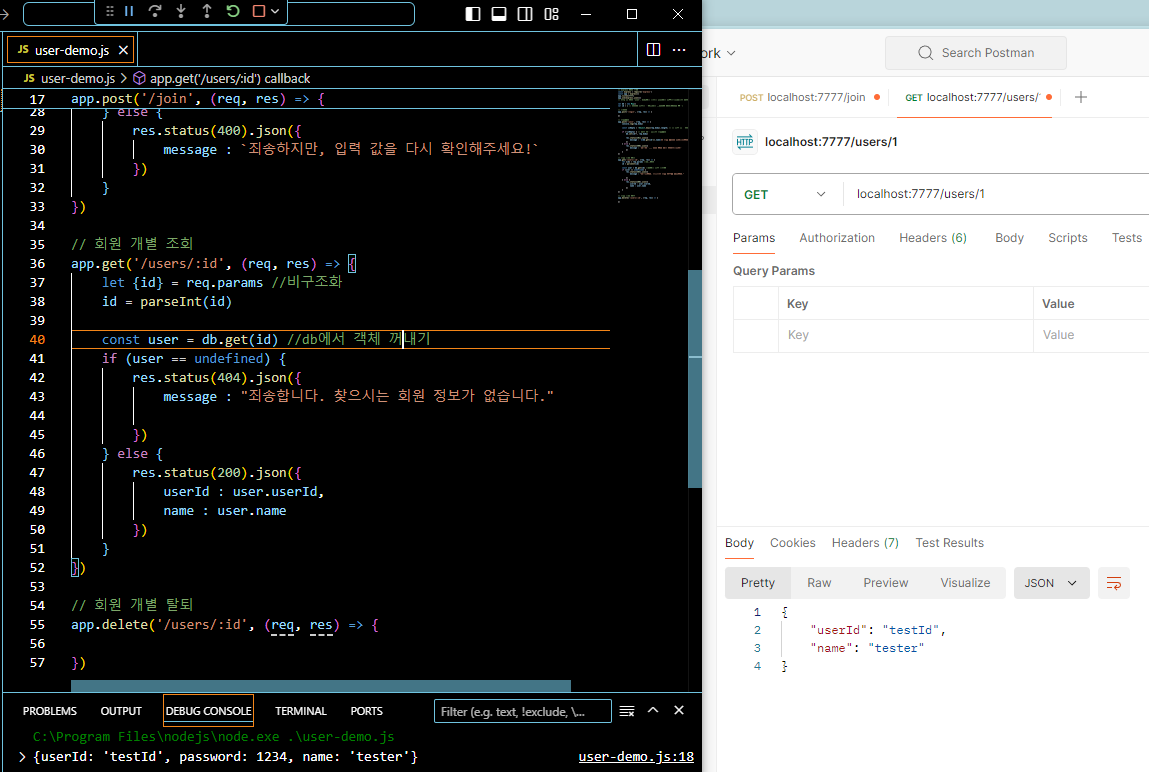
Task: Close the user-demo.js editor tab
Action: [x=123, y=50]
